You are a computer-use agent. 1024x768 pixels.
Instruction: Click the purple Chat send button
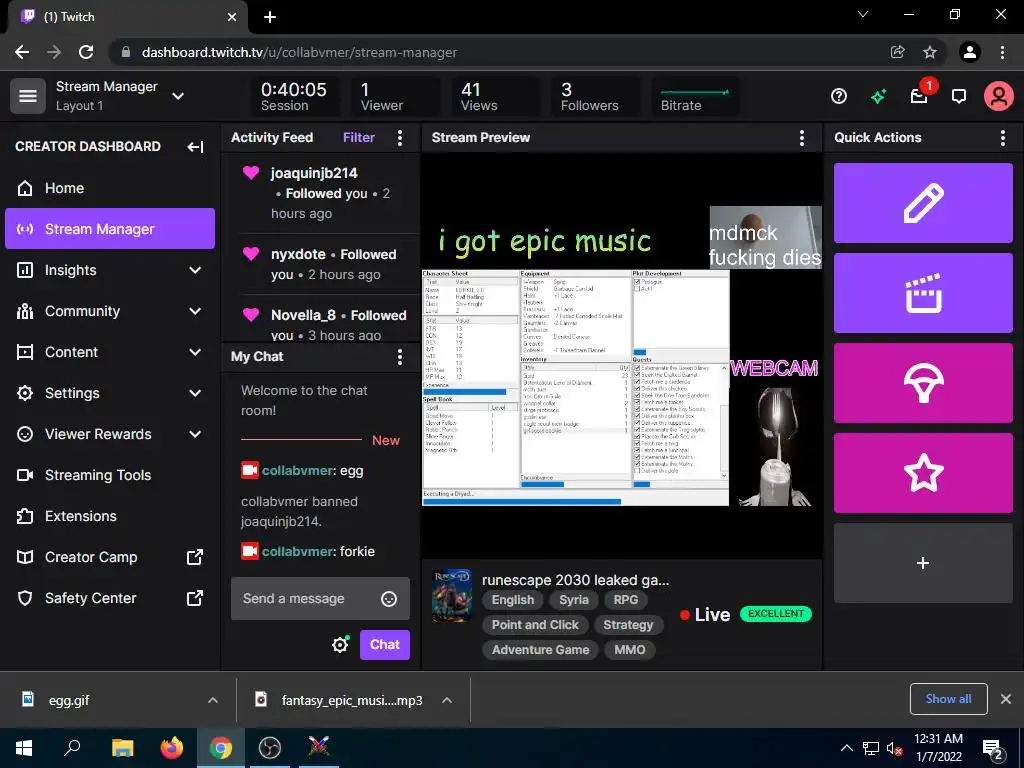385,645
